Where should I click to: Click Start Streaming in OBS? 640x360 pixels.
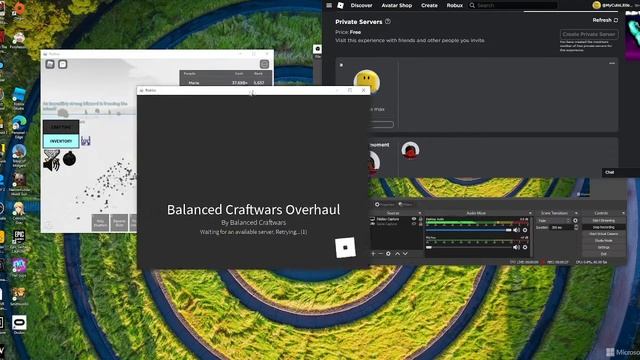(x=604, y=220)
